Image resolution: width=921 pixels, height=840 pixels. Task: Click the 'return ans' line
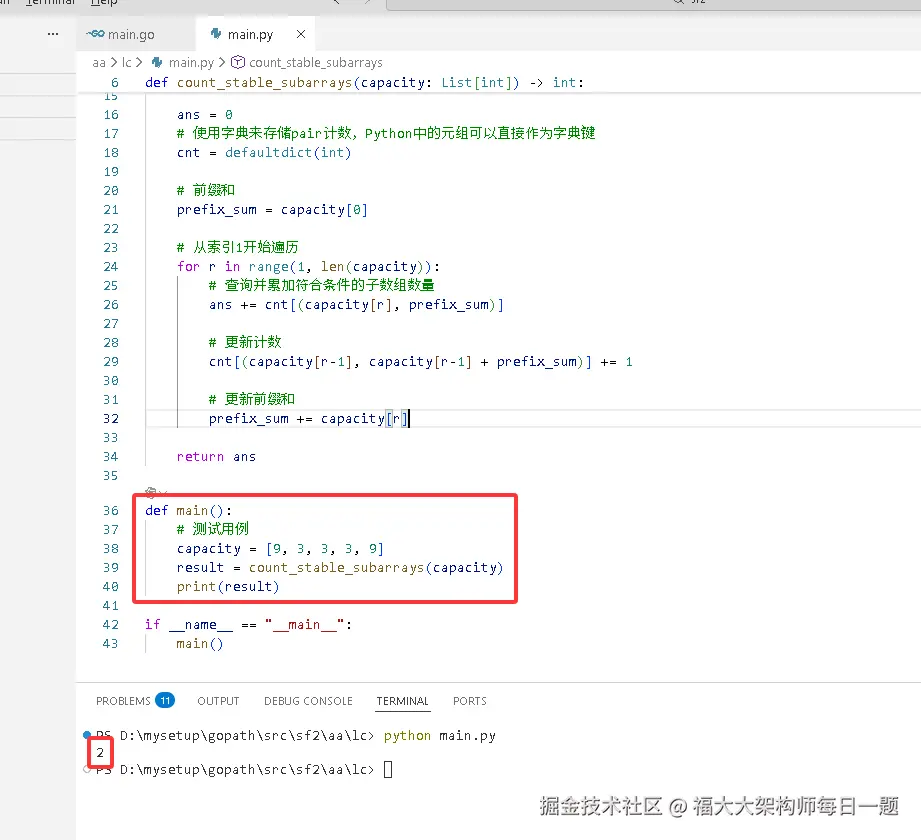point(216,456)
